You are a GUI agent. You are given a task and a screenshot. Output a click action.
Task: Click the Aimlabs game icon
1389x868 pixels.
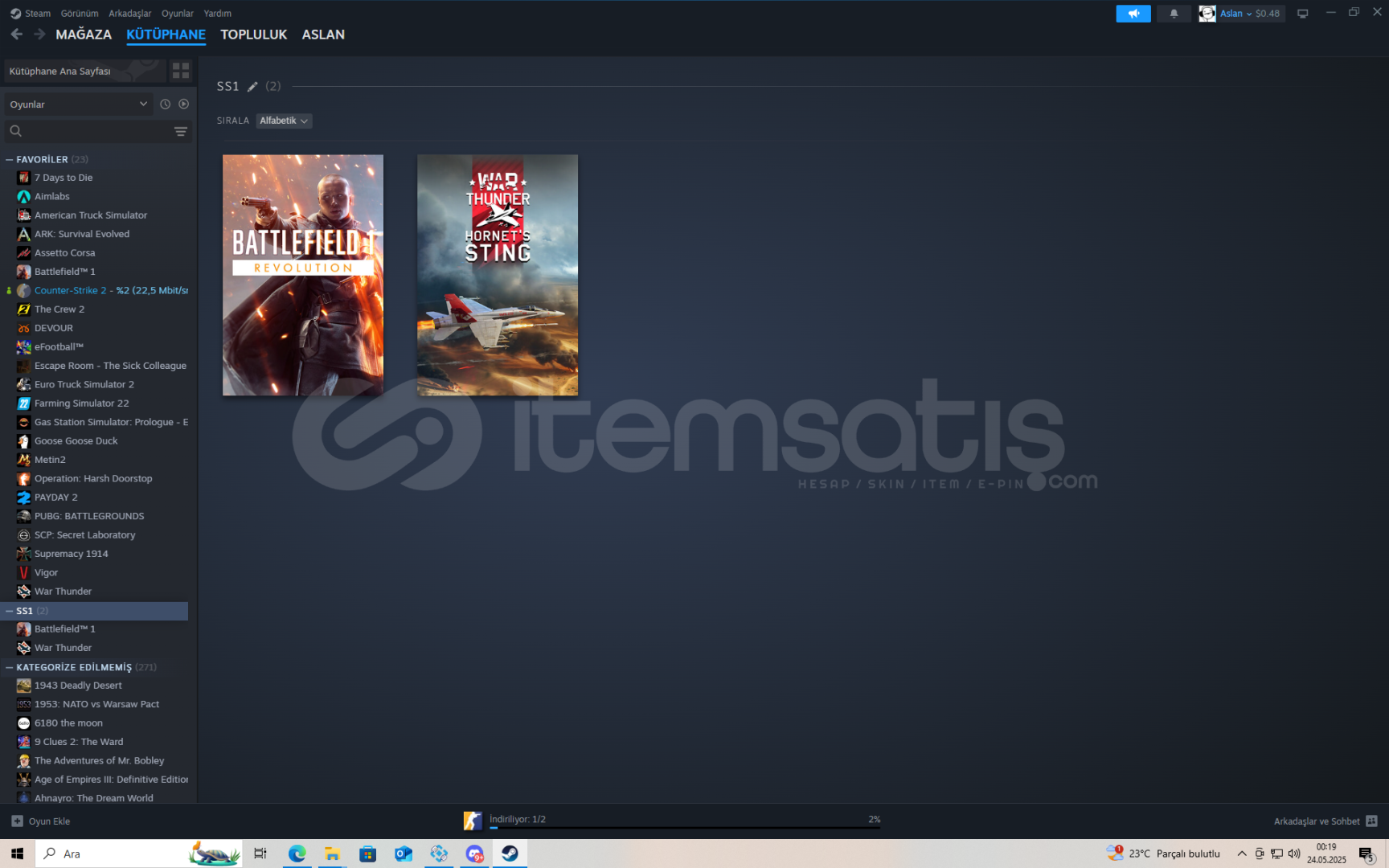[x=24, y=197]
